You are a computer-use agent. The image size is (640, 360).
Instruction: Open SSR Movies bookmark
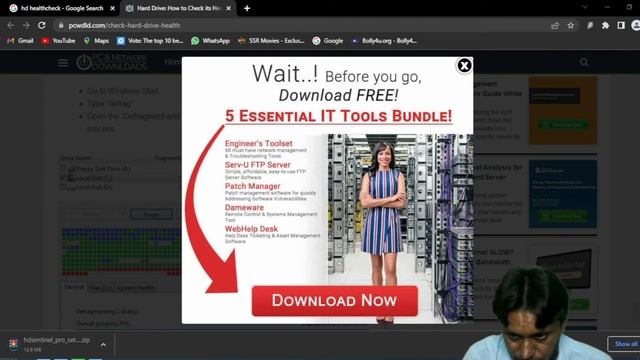coord(271,41)
